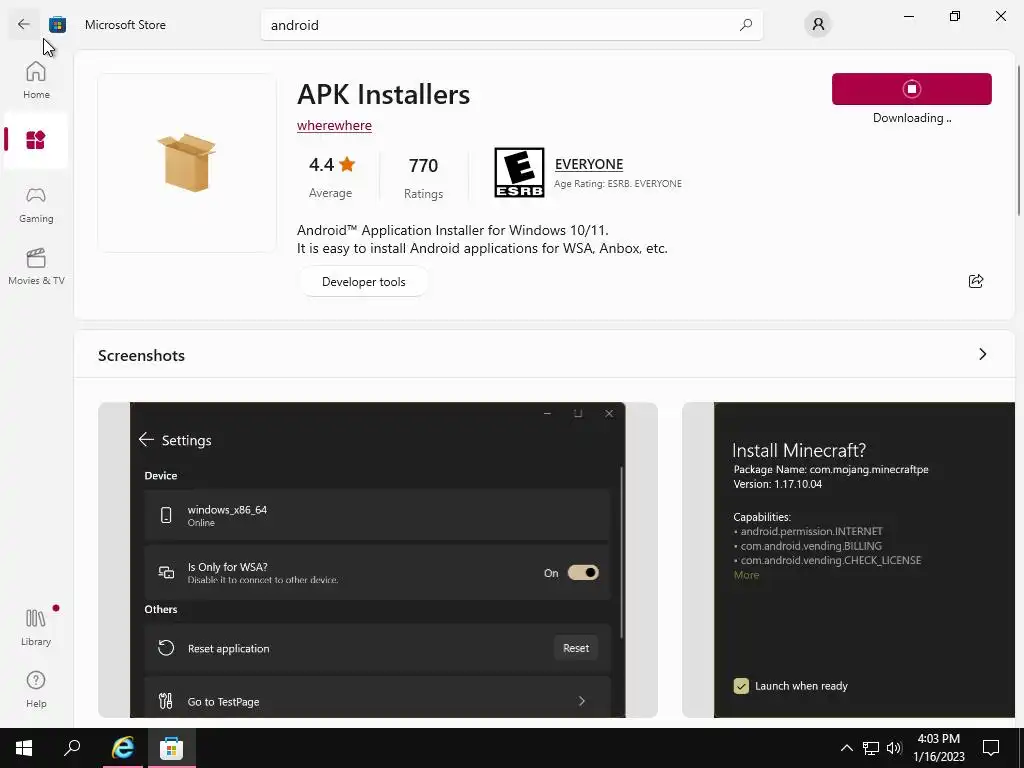Open the user account profile icon

[x=818, y=25]
